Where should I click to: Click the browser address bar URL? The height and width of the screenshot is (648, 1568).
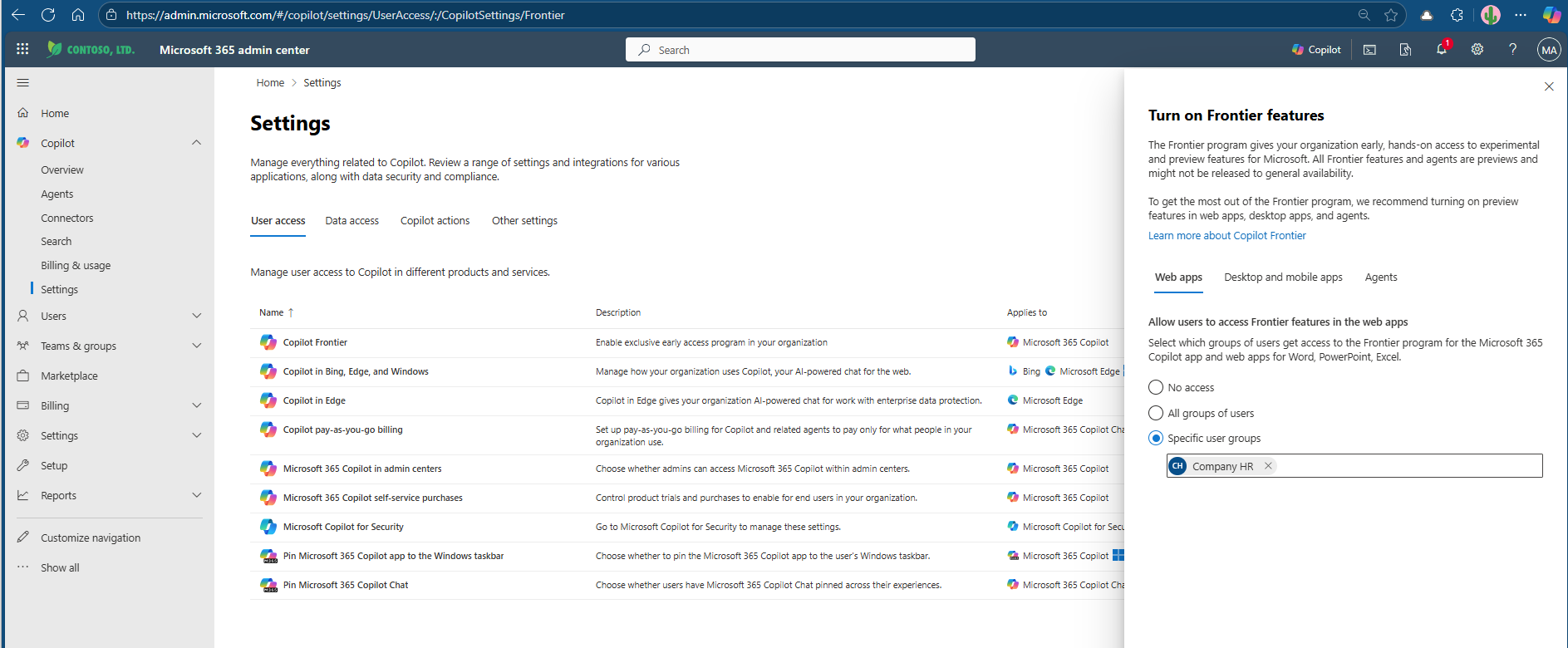(345, 15)
